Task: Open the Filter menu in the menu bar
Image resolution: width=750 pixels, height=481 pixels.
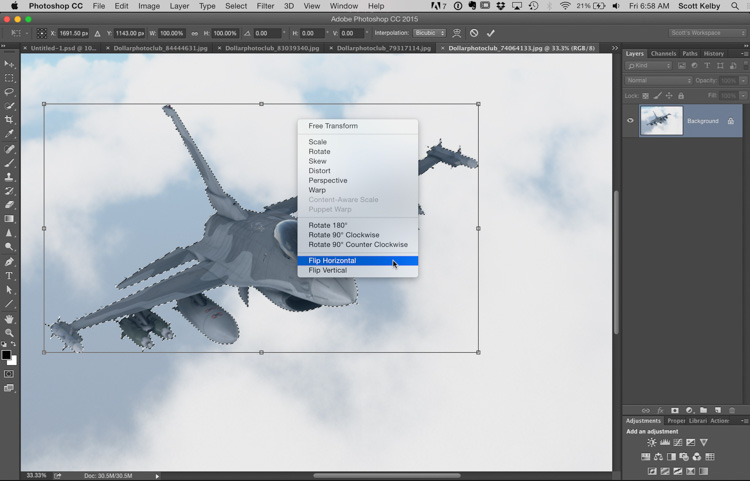Action: point(265,6)
